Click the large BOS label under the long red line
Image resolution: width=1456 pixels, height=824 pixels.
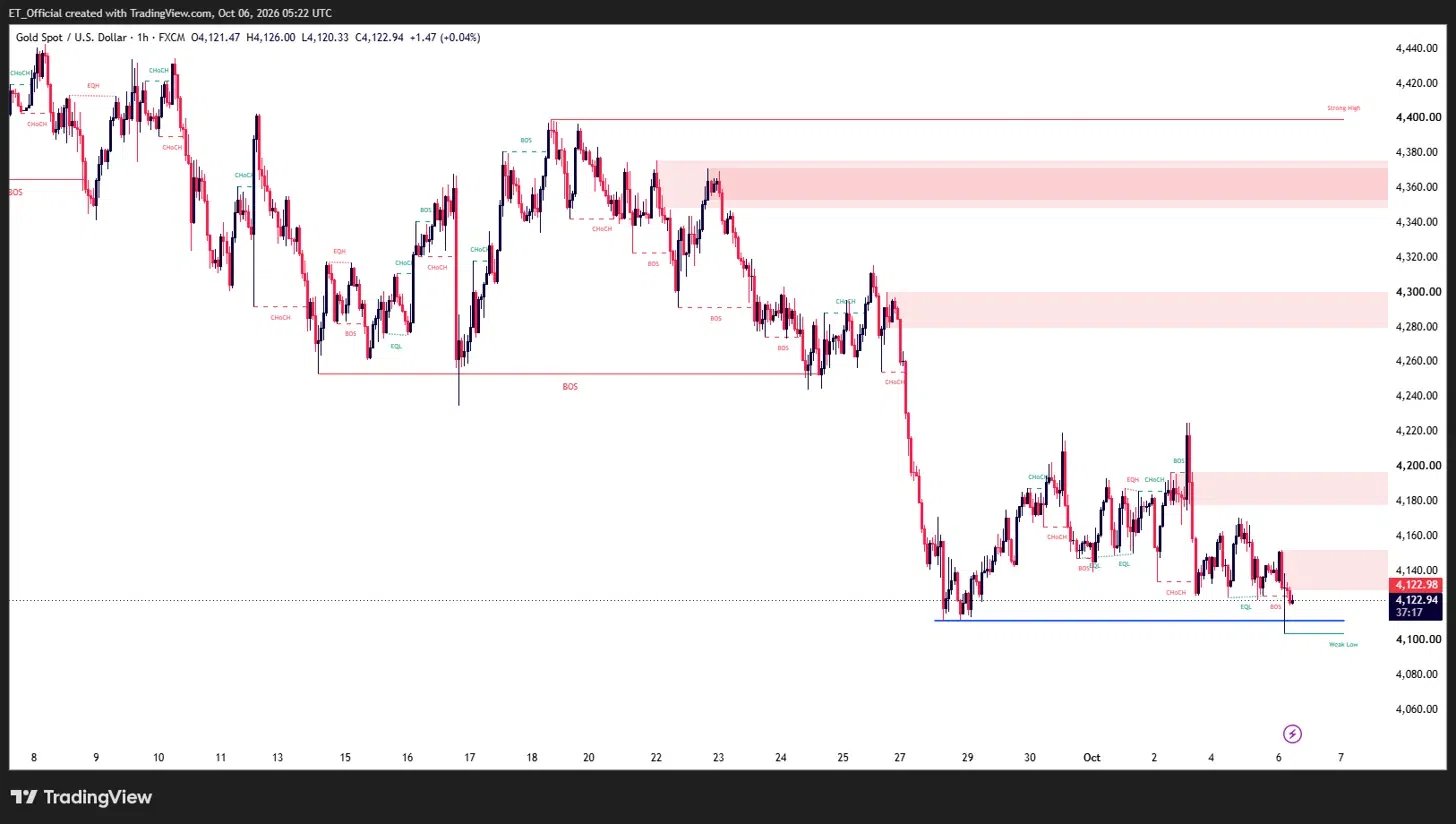[570, 386]
